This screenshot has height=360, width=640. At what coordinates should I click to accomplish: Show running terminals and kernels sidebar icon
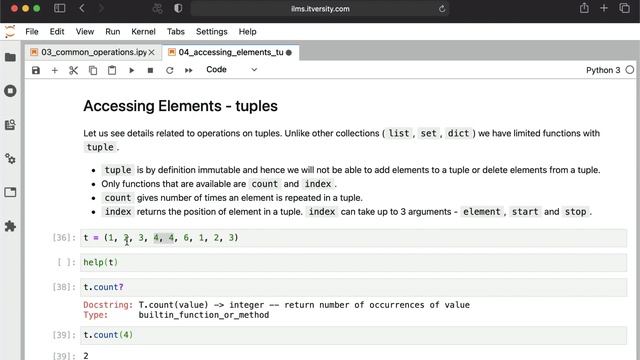10,91
